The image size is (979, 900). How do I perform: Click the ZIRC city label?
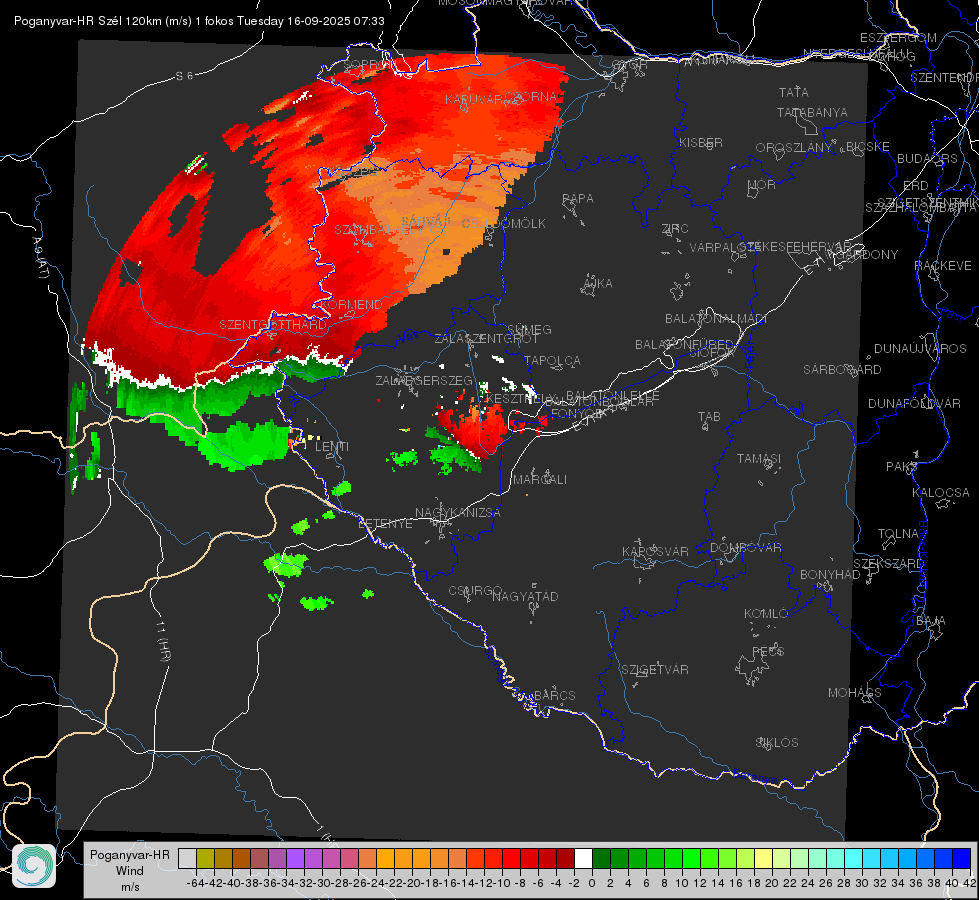pyautogui.click(x=675, y=229)
